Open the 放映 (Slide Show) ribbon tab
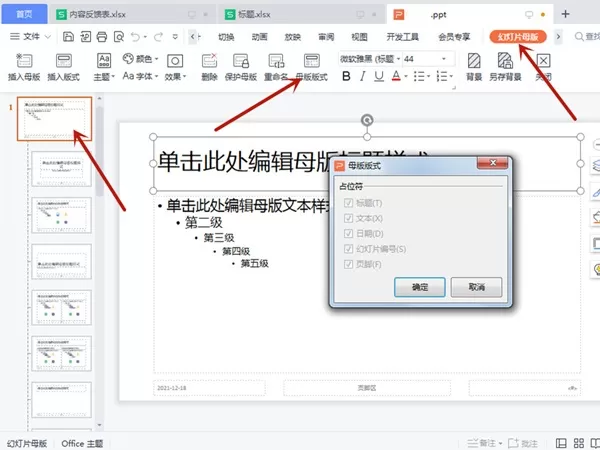Image resolution: width=600 pixels, height=450 pixels. 293,37
